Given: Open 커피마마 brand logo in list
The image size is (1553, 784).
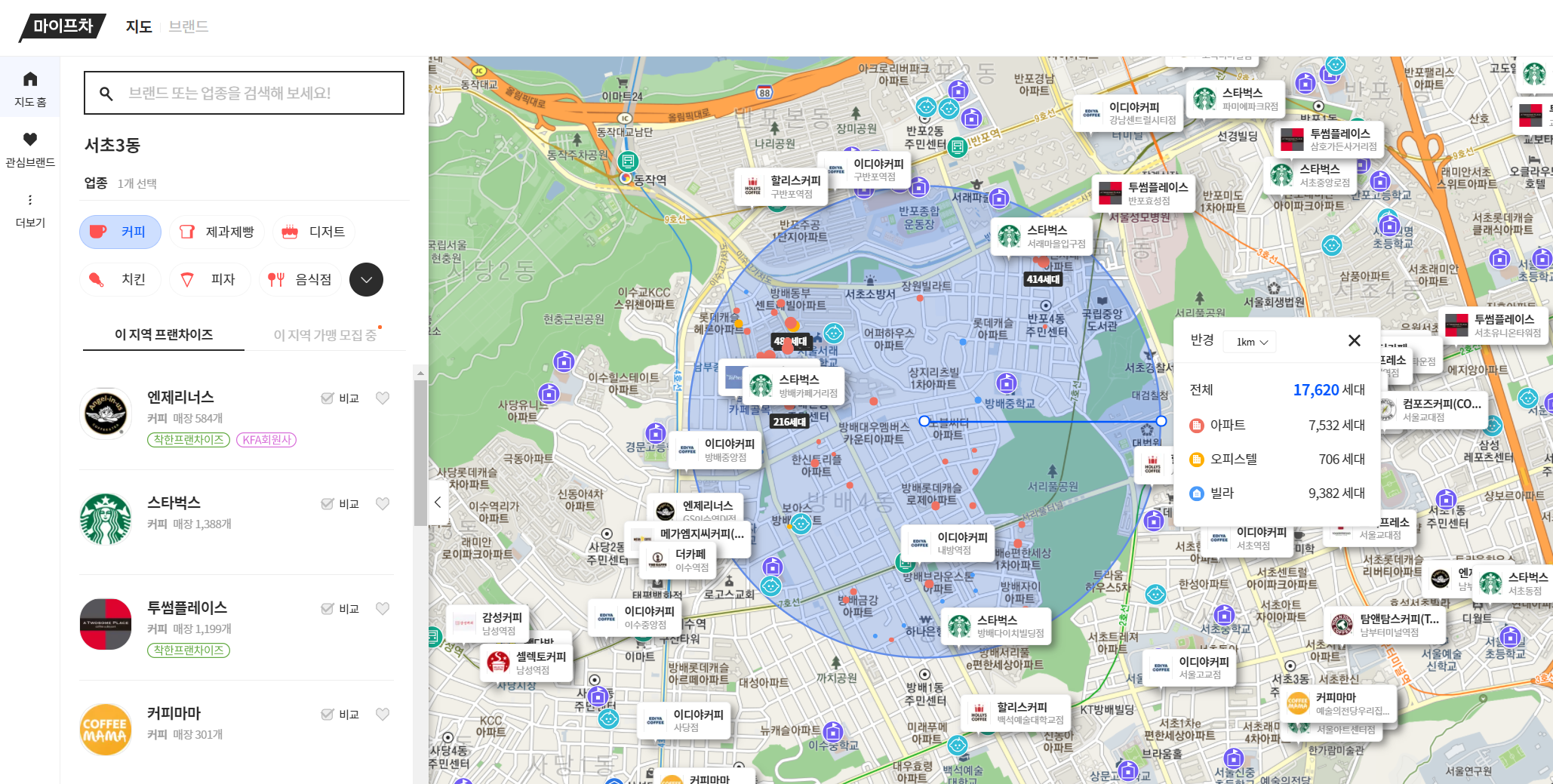Looking at the screenshot, I should [x=106, y=730].
